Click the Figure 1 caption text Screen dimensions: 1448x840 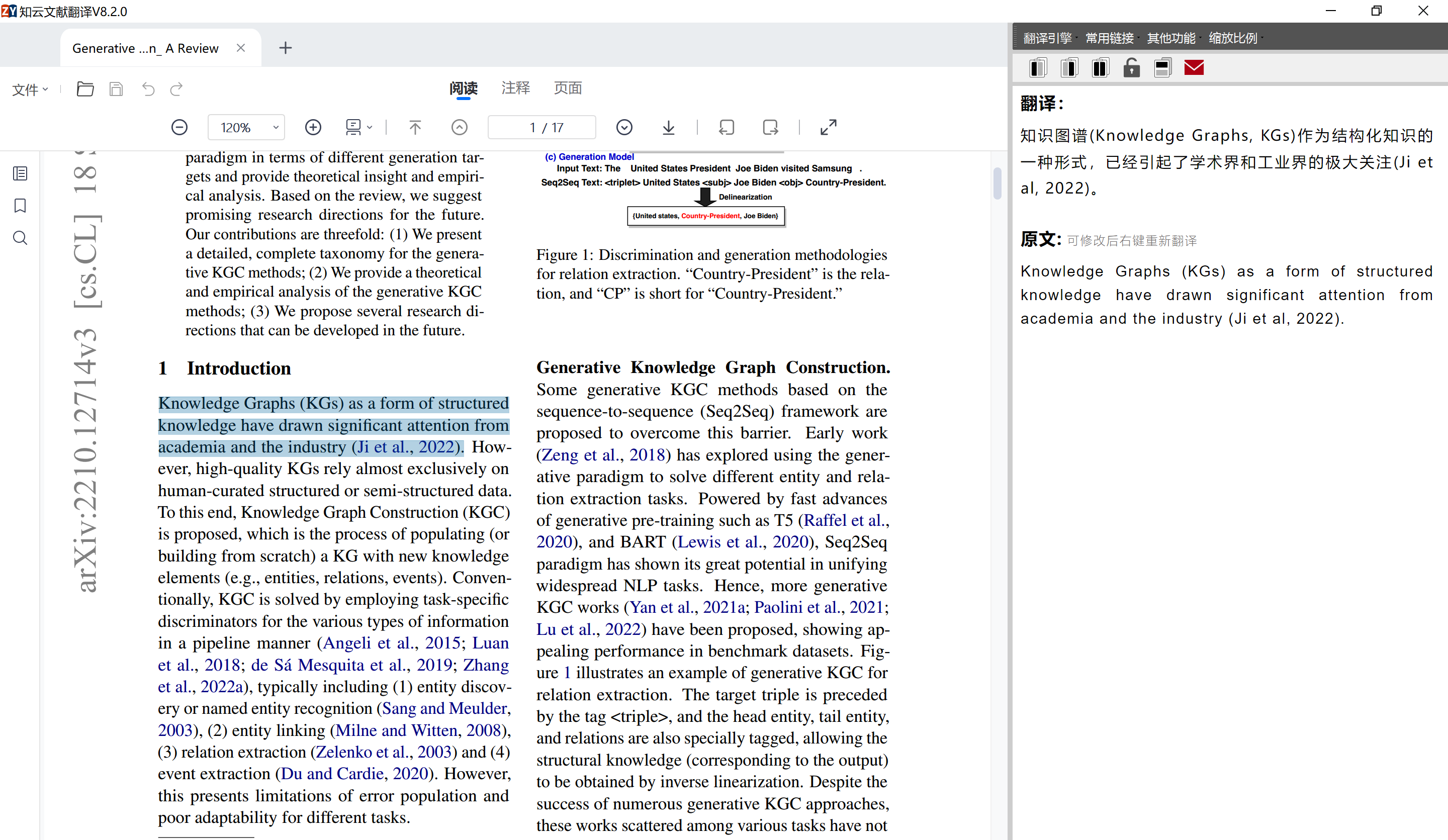712,274
